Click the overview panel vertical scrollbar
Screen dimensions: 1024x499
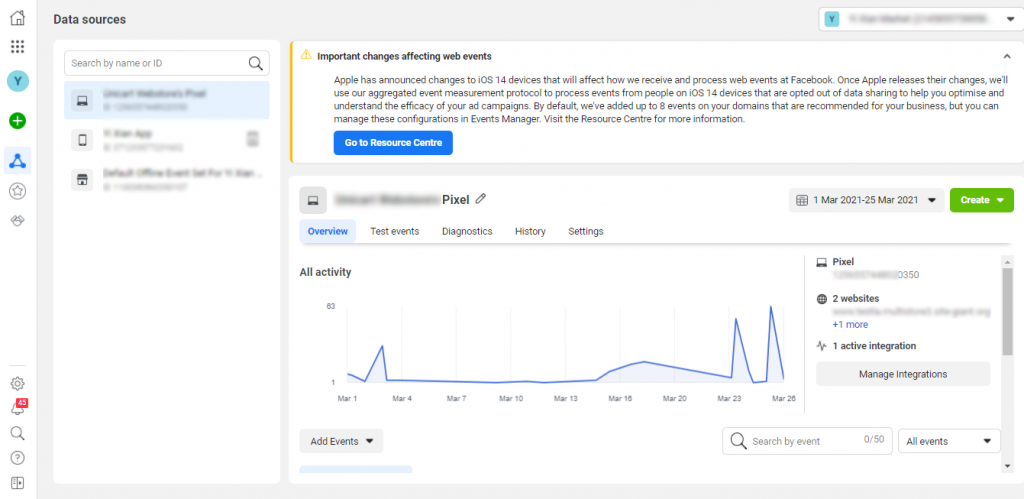1008,312
